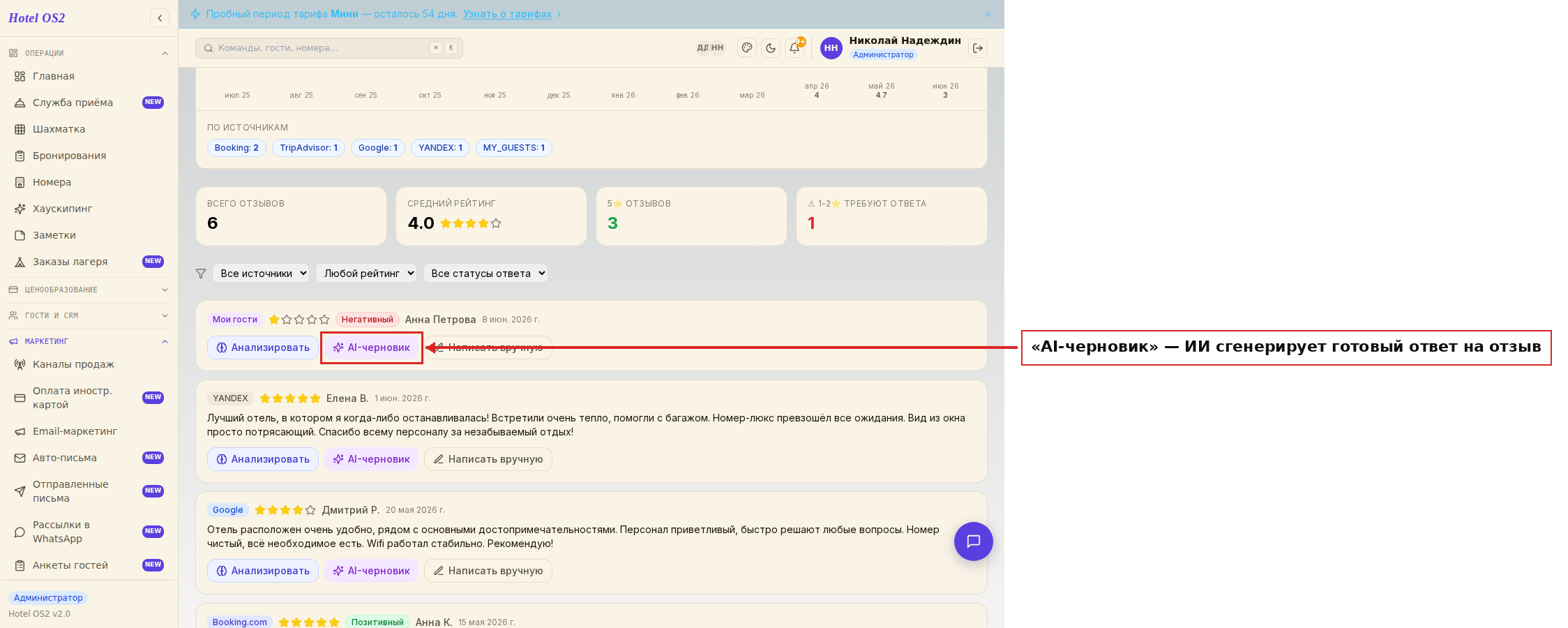Toggle the ДД НН switch in header
Image resolution: width=1568 pixels, height=628 pixels.
(x=710, y=48)
